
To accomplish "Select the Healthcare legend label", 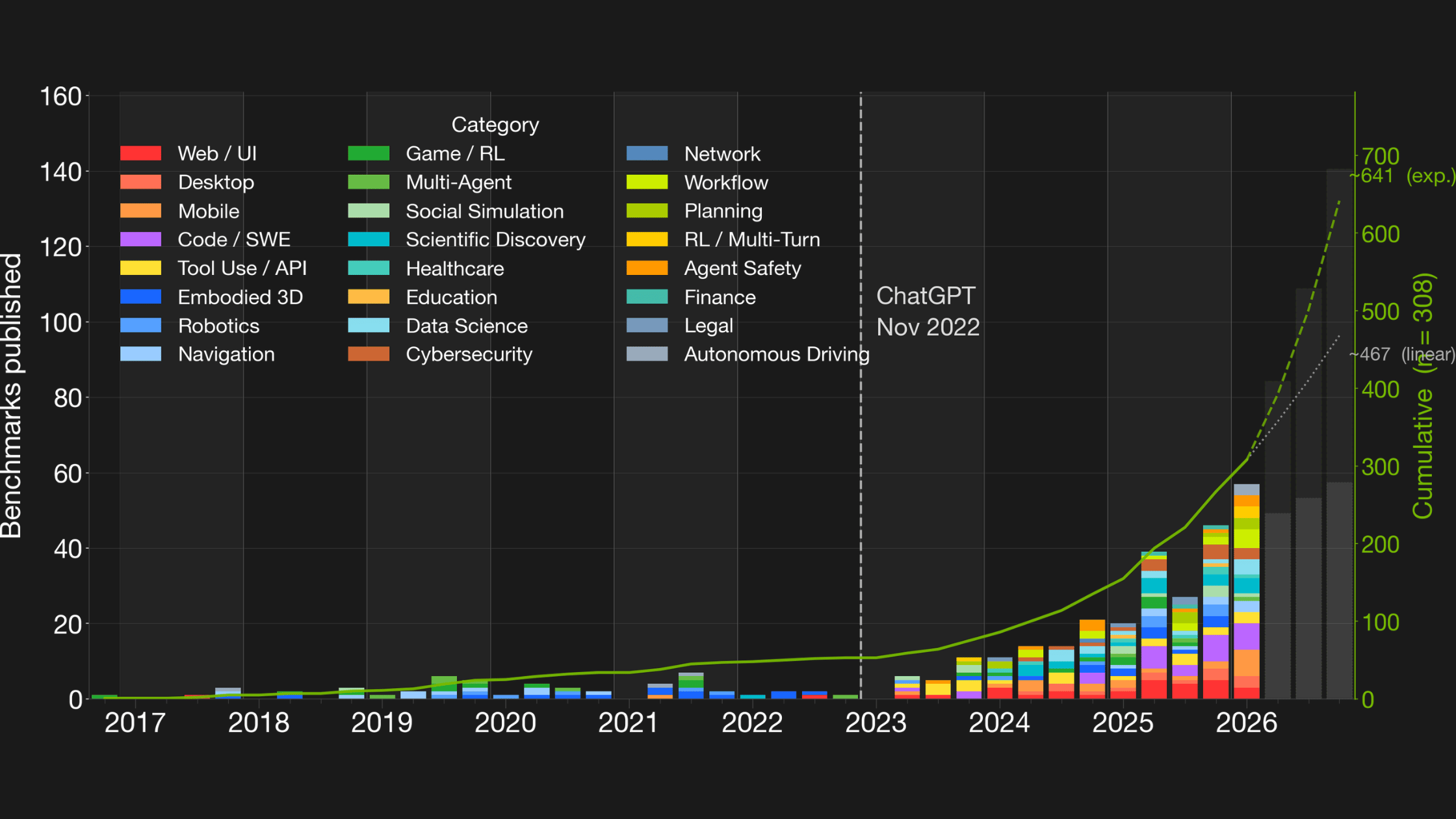I will tap(454, 268).
